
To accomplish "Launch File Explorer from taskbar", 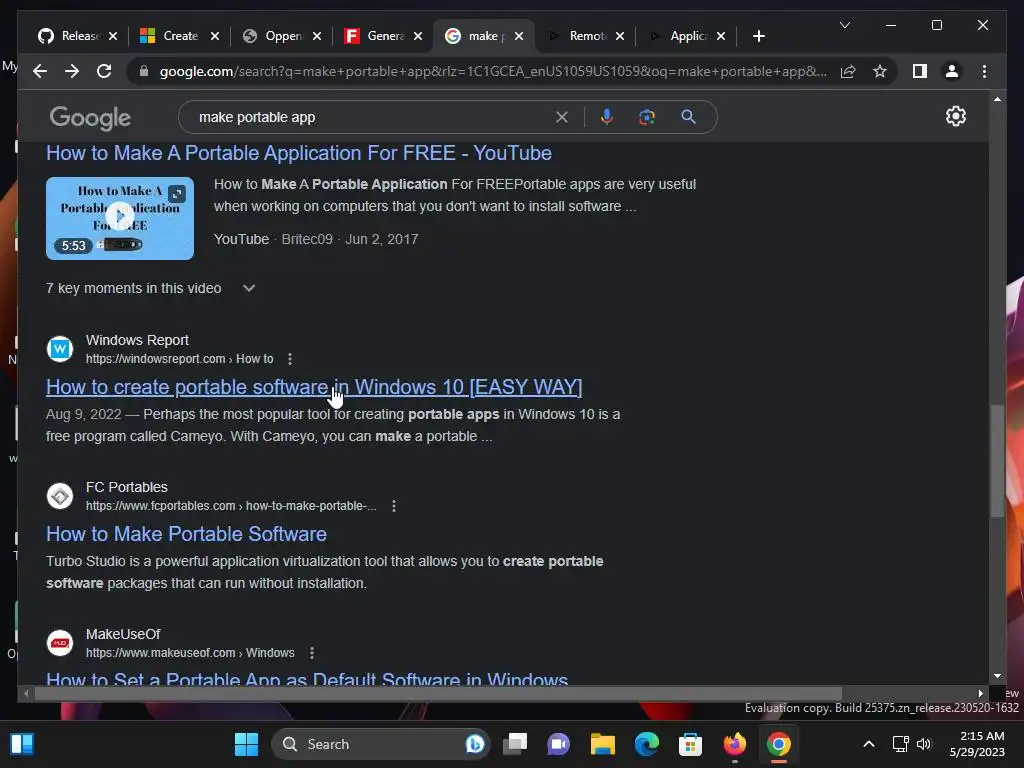I will [x=603, y=744].
